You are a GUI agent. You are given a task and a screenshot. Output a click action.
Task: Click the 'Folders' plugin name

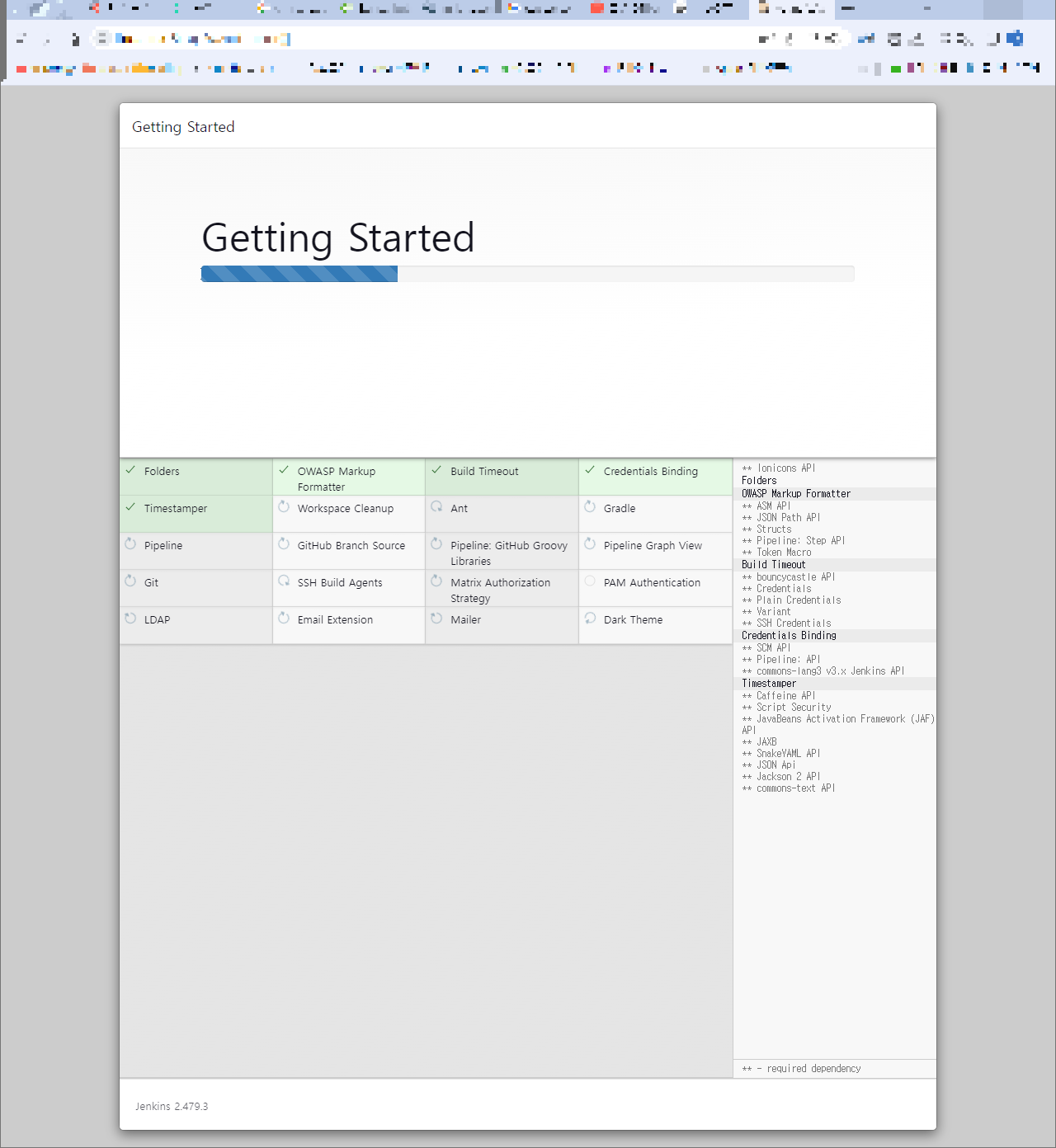tap(162, 471)
